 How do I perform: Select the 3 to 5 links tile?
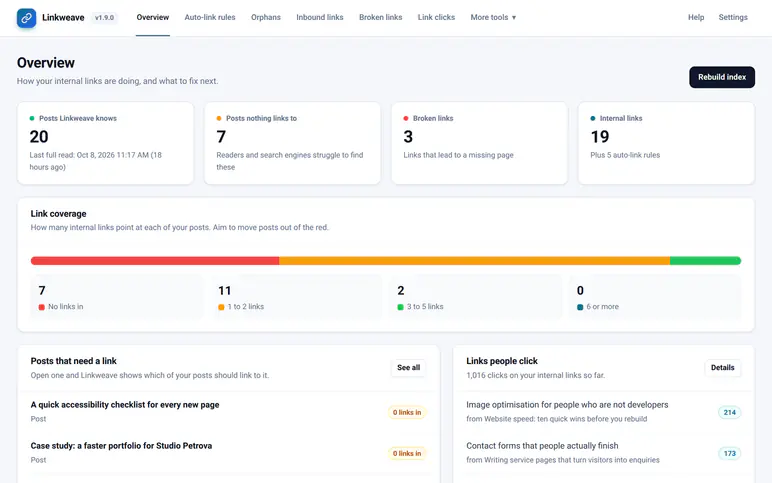tap(476, 297)
